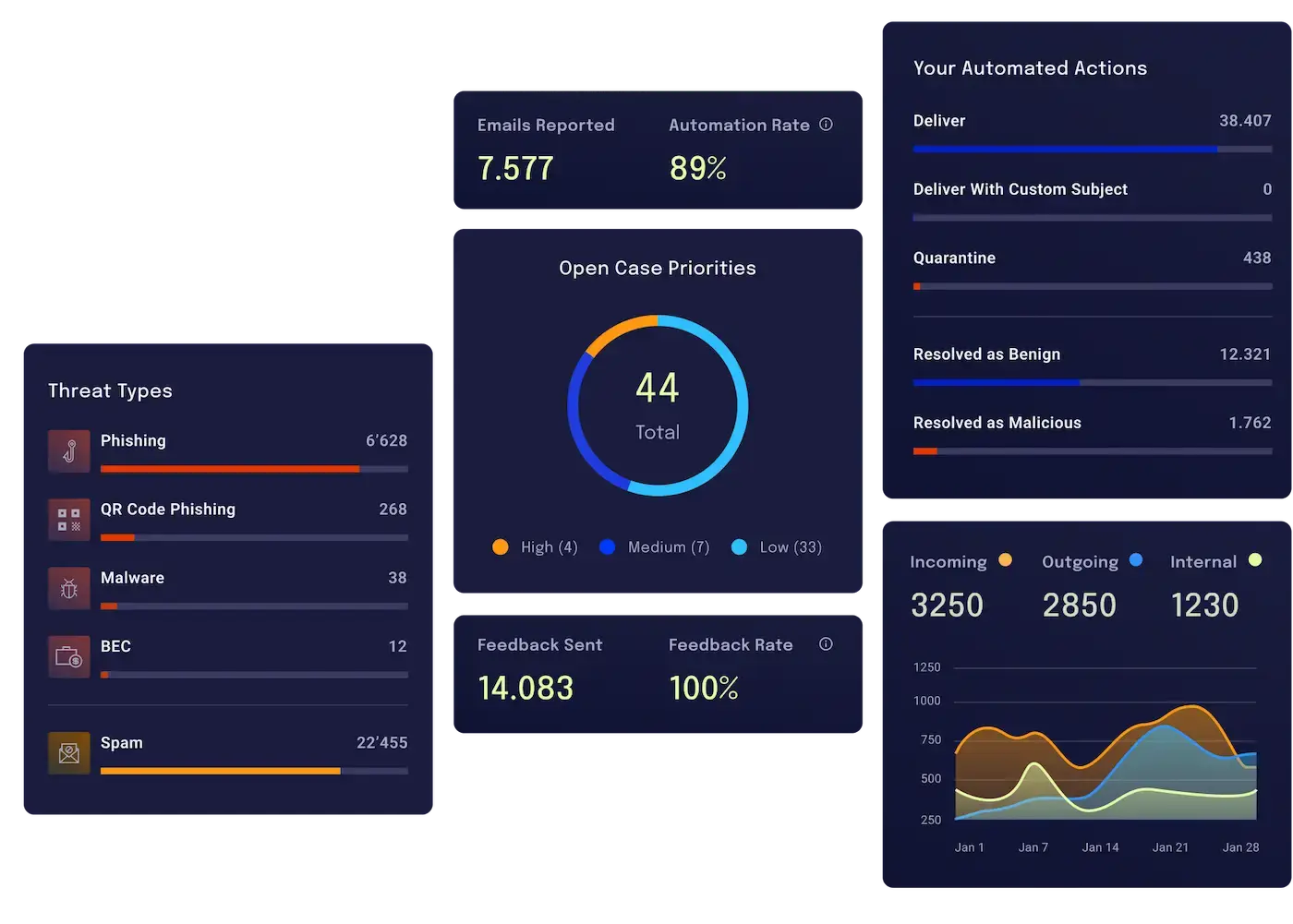Open the Spam envelope icon
The height and width of the screenshot is (924, 1293).
[x=69, y=753]
